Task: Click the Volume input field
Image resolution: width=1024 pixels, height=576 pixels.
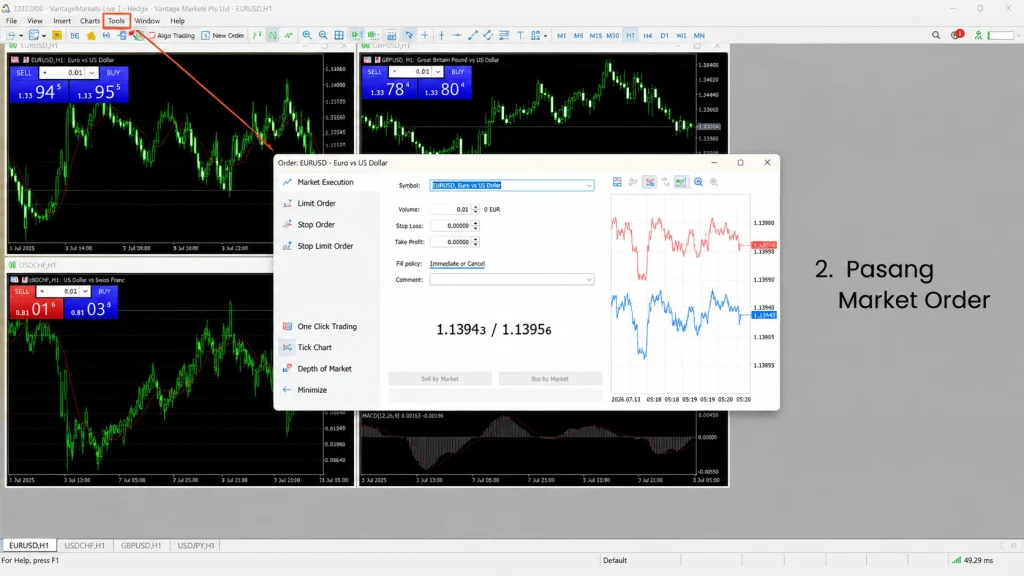Action: click(x=450, y=209)
